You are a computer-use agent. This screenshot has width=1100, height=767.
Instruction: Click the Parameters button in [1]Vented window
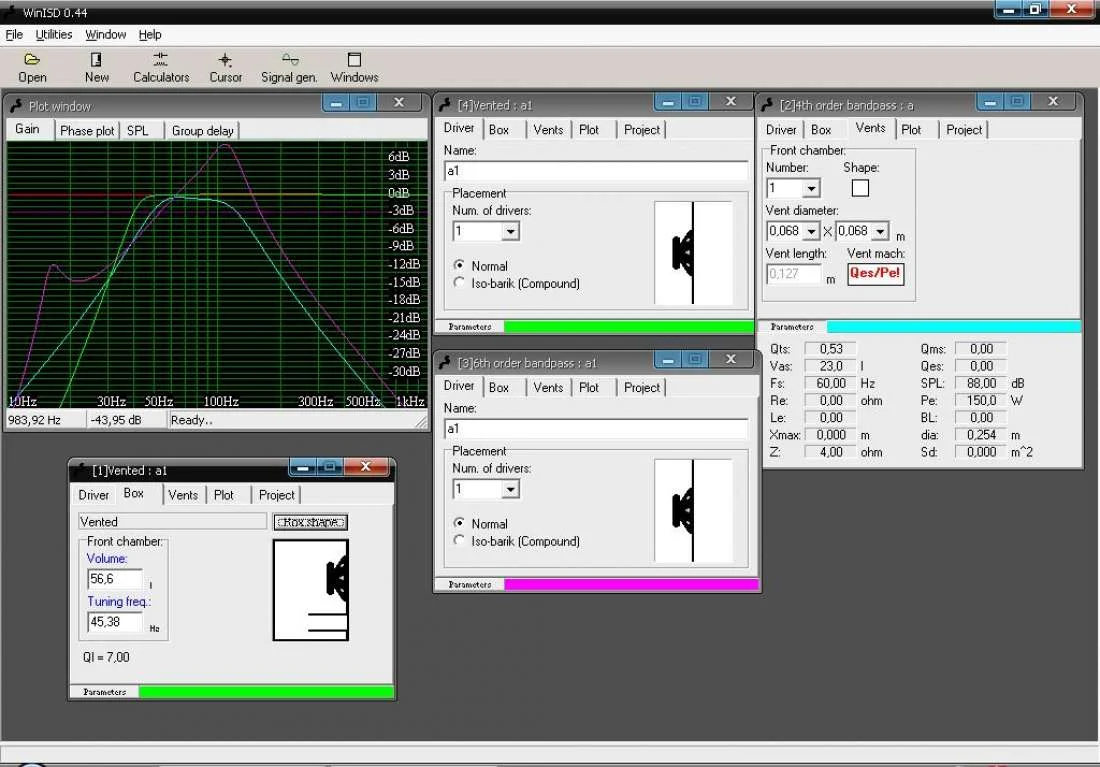pos(105,692)
